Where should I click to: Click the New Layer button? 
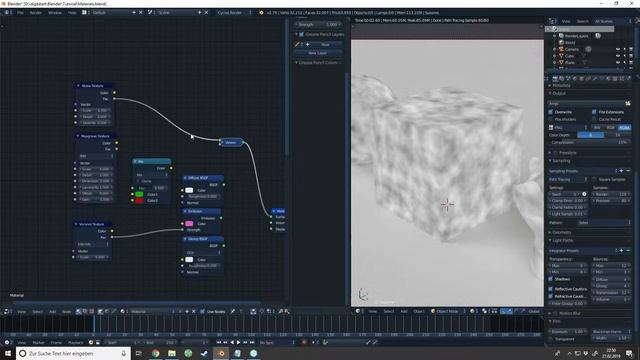(318, 53)
